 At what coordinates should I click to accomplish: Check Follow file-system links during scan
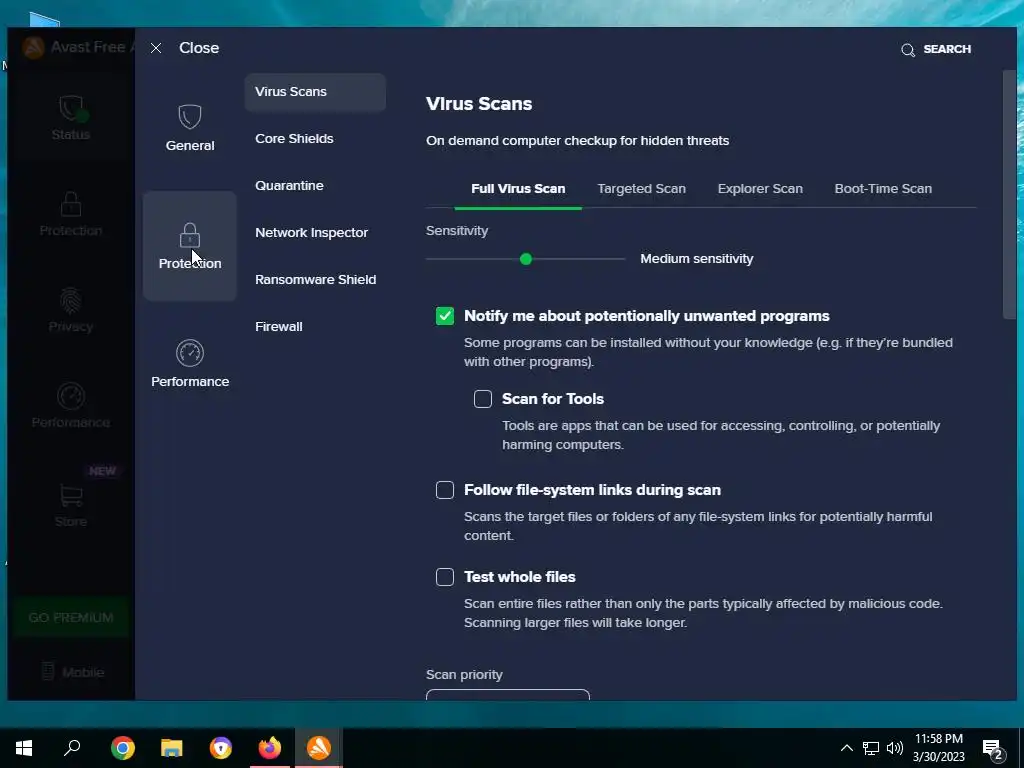pyautogui.click(x=445, y=490)
